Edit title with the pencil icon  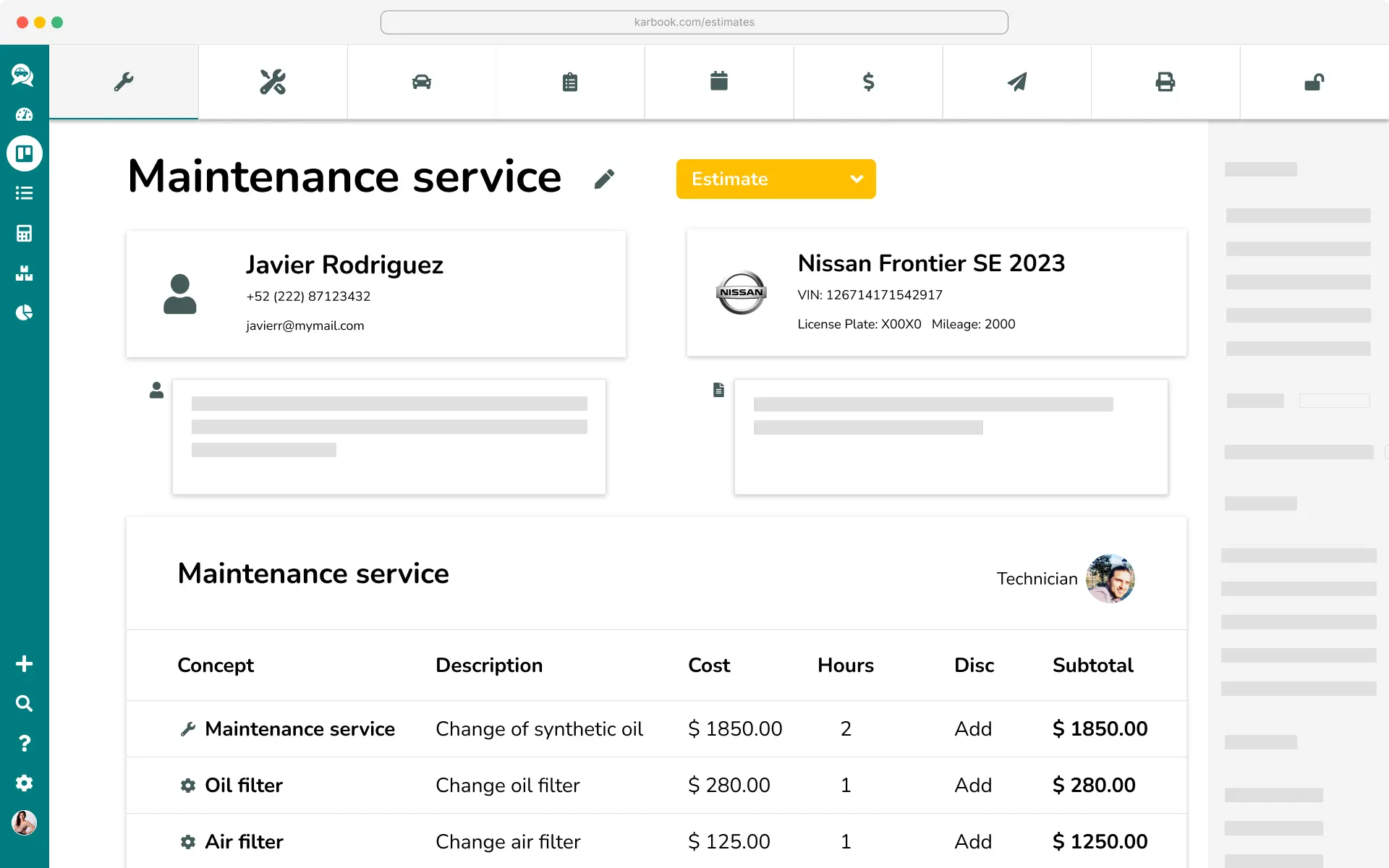click(x=604, y=179)
